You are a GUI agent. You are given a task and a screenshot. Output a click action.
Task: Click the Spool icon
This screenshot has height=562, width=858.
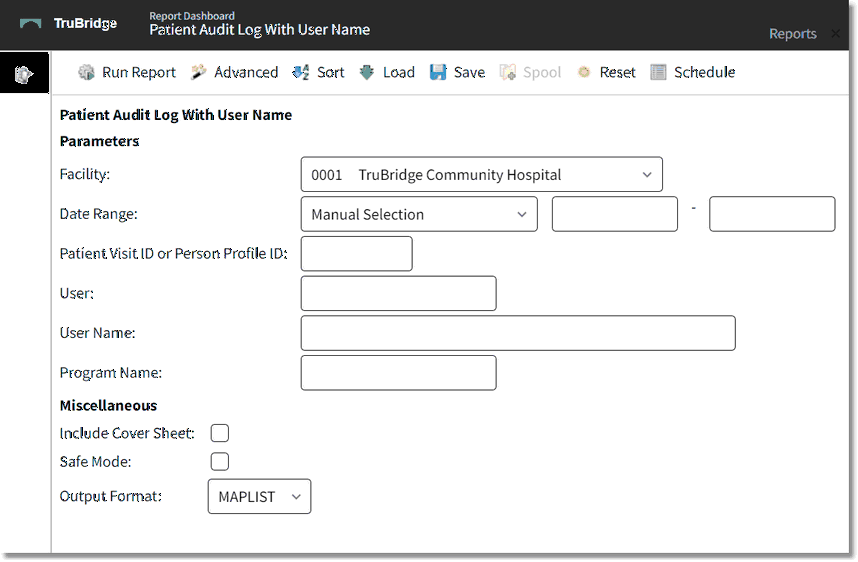coord(507,72)
